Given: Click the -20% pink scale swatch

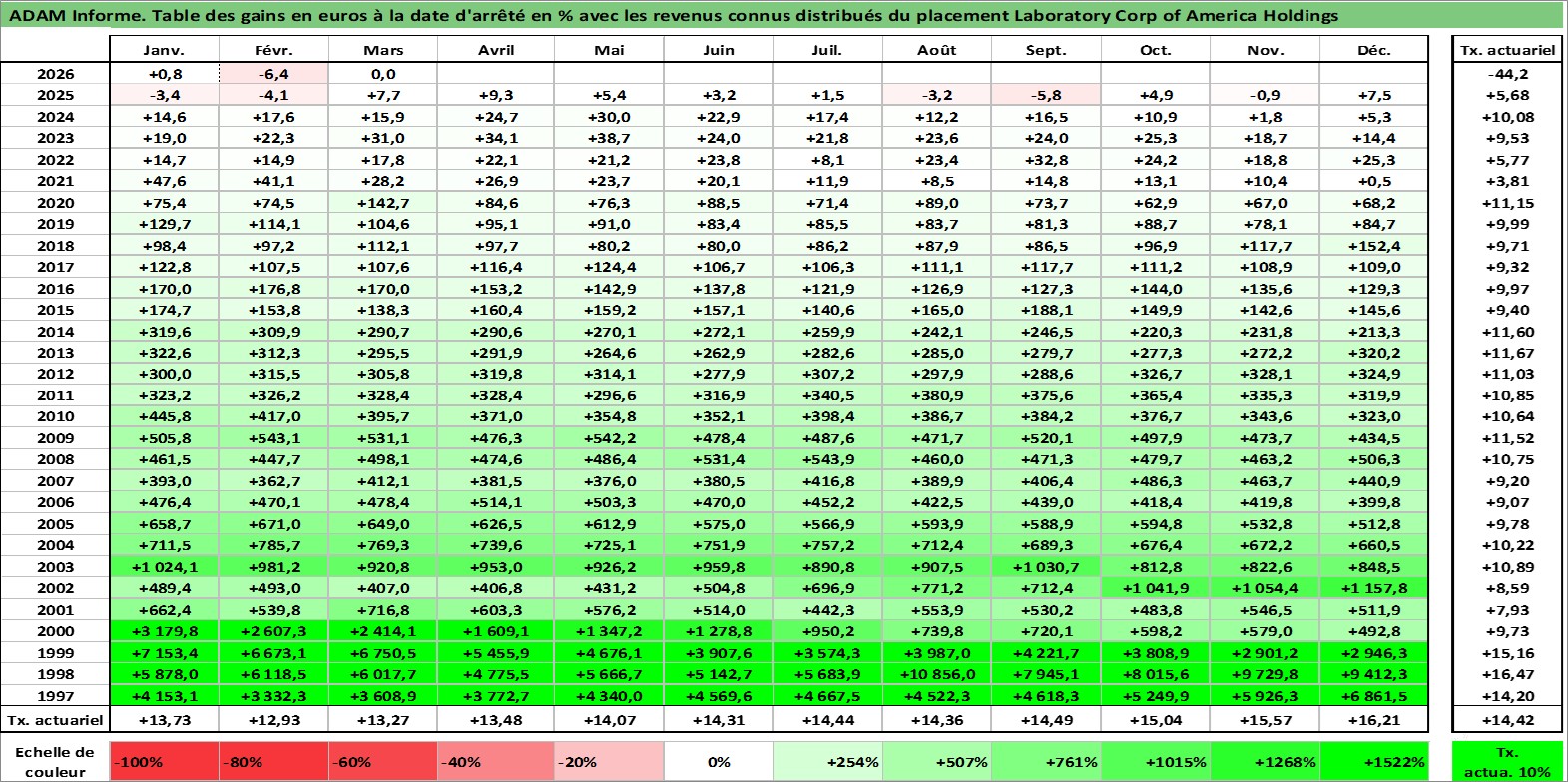Looking at the screenshot, I should coord(608,761).
